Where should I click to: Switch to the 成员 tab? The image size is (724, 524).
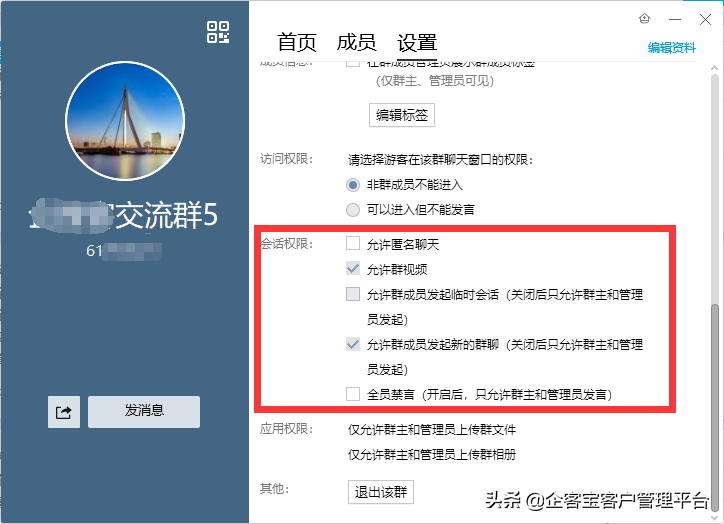coord(356,42)
